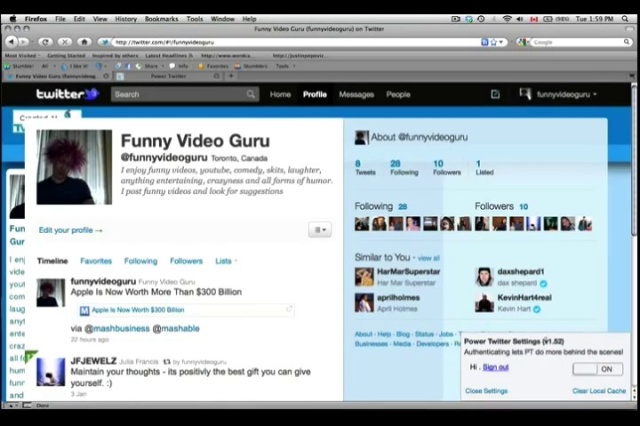Image resolution: width=640 pixels, height=426 pixels.
Task: Go to Twitter Home
Action: pos(280,94)
